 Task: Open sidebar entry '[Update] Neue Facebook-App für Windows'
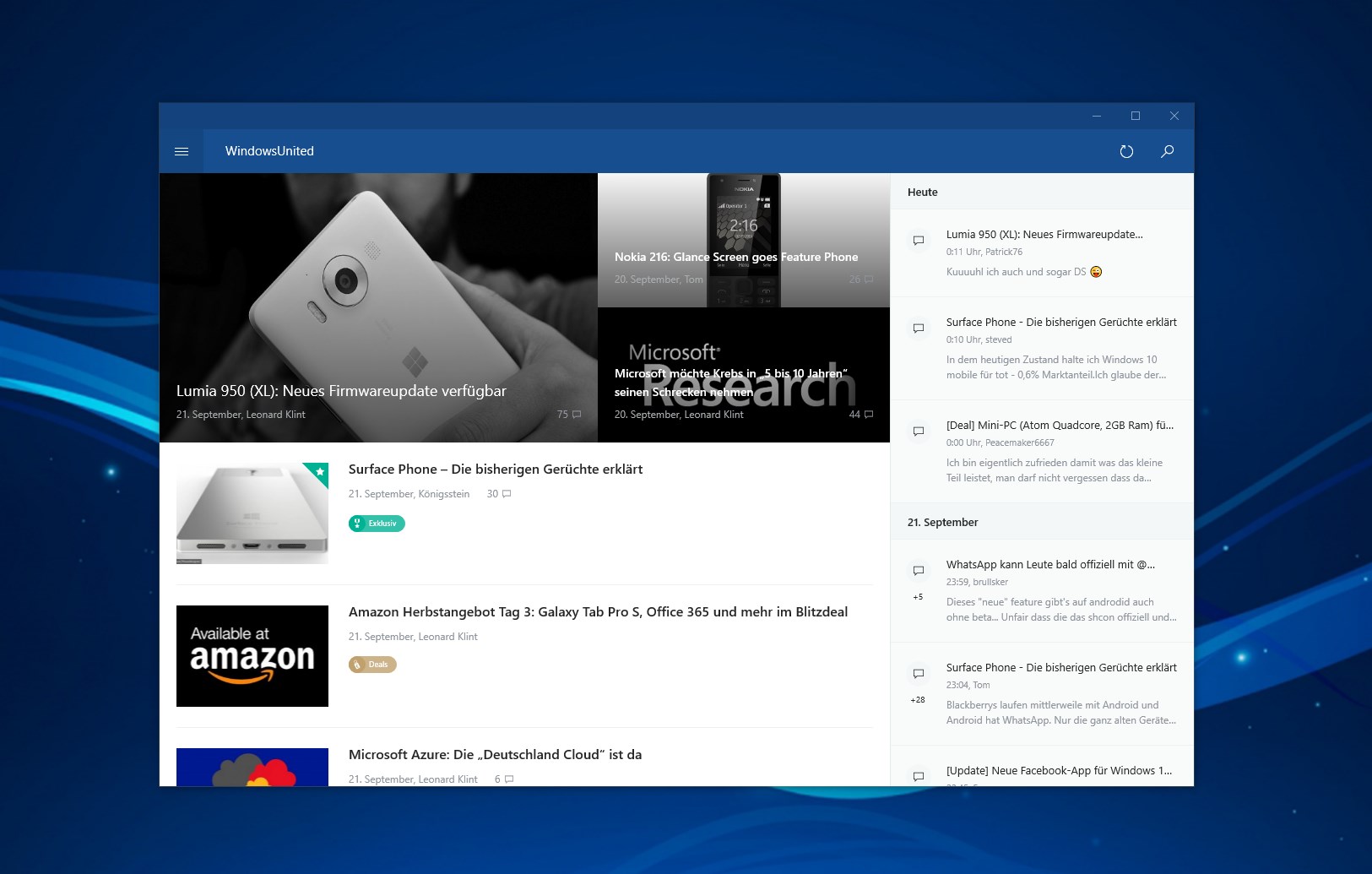(x=1059, y=771)
